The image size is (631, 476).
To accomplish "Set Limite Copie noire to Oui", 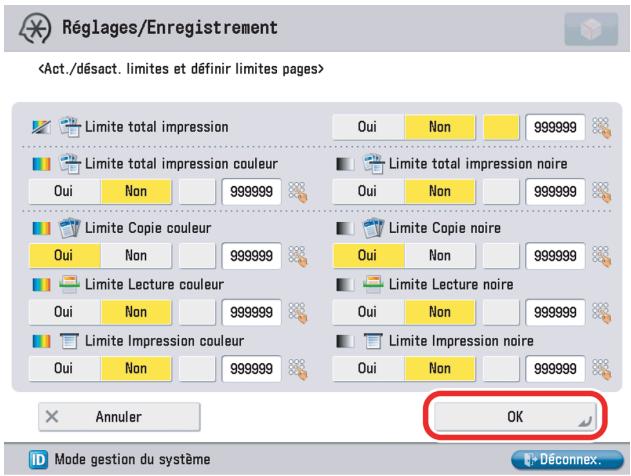I will coord(367,256).
